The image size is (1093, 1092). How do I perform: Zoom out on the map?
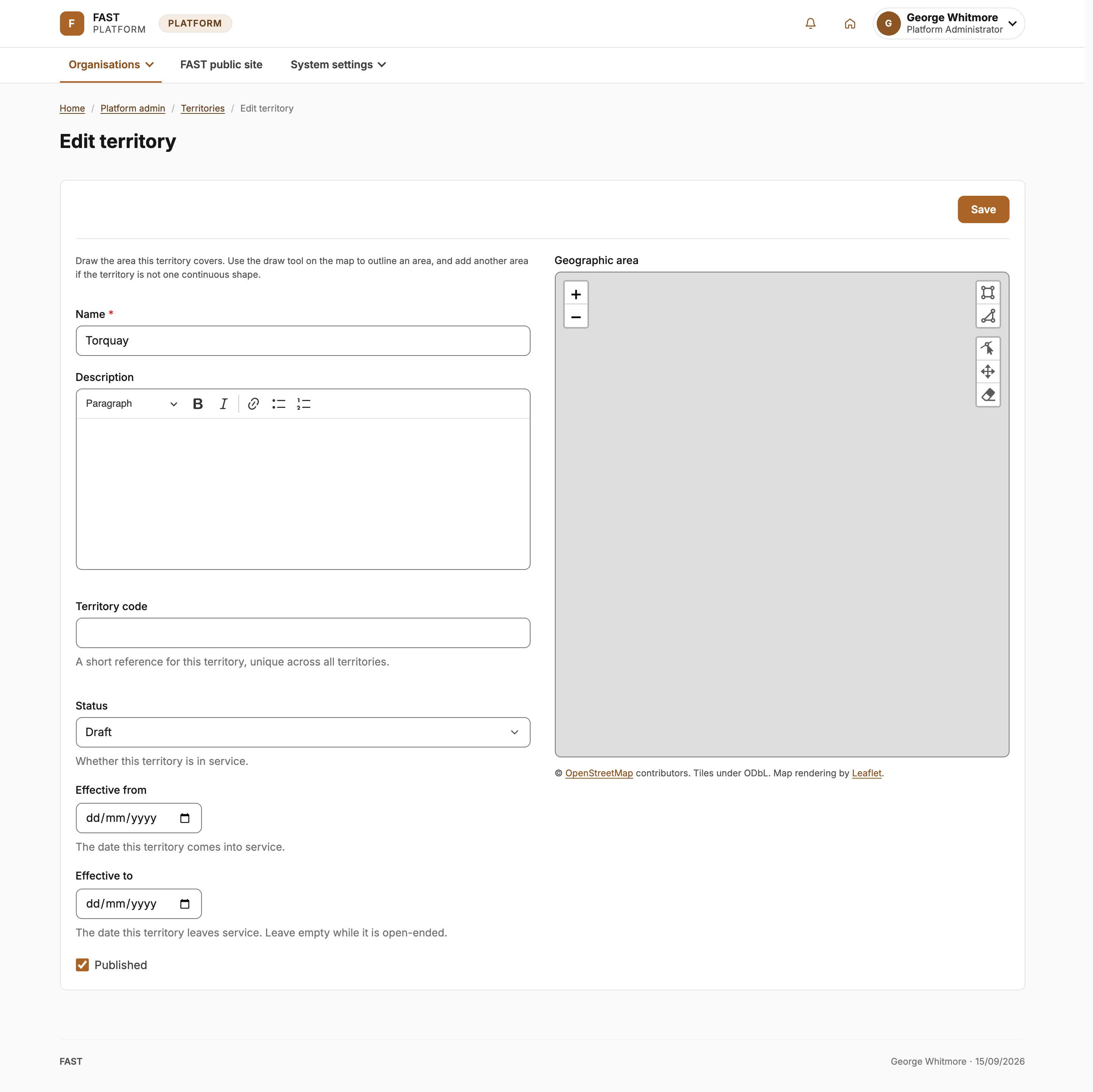click(576, 317)
